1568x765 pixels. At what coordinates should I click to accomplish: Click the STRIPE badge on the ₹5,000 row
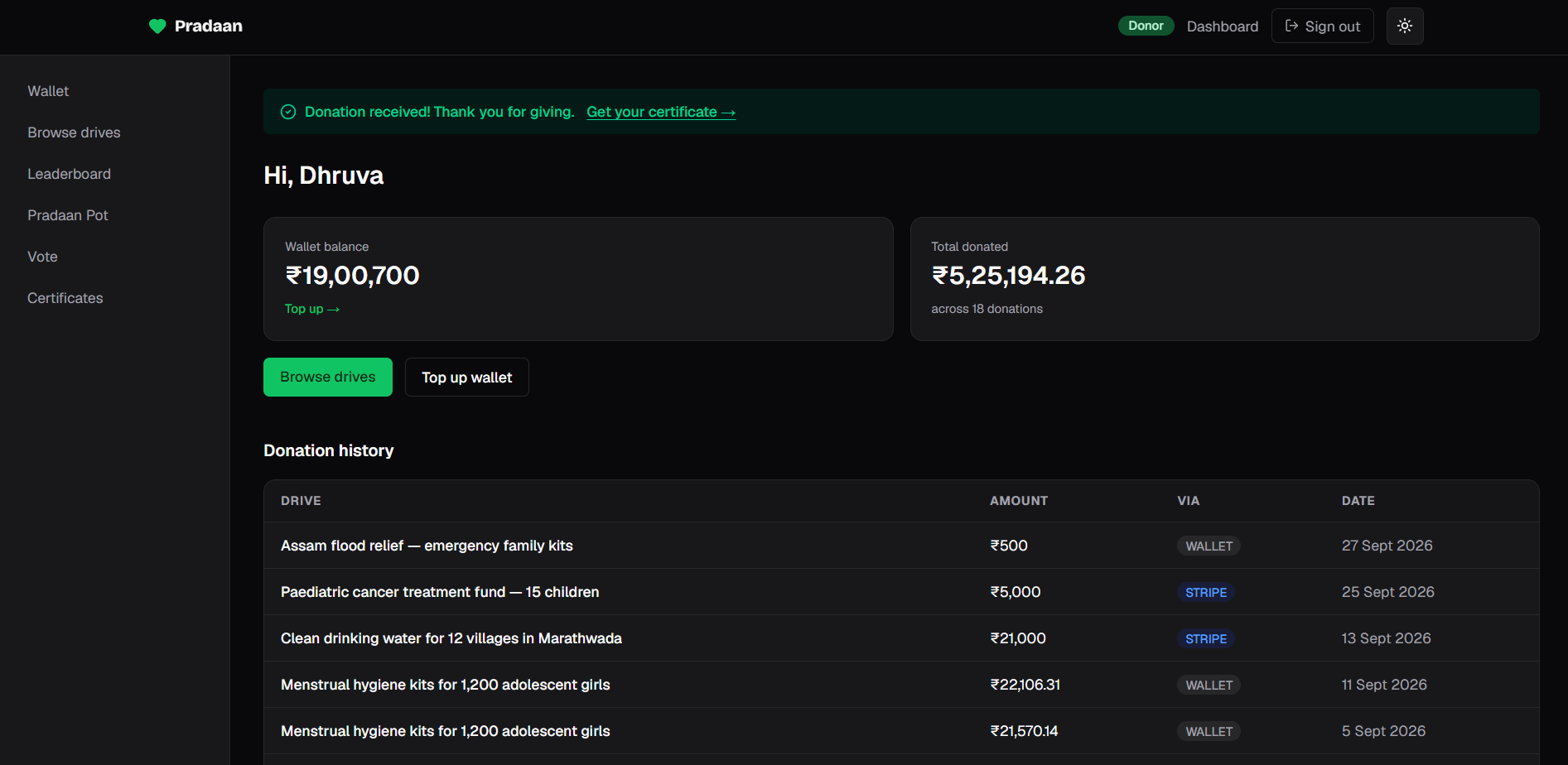1206,592
